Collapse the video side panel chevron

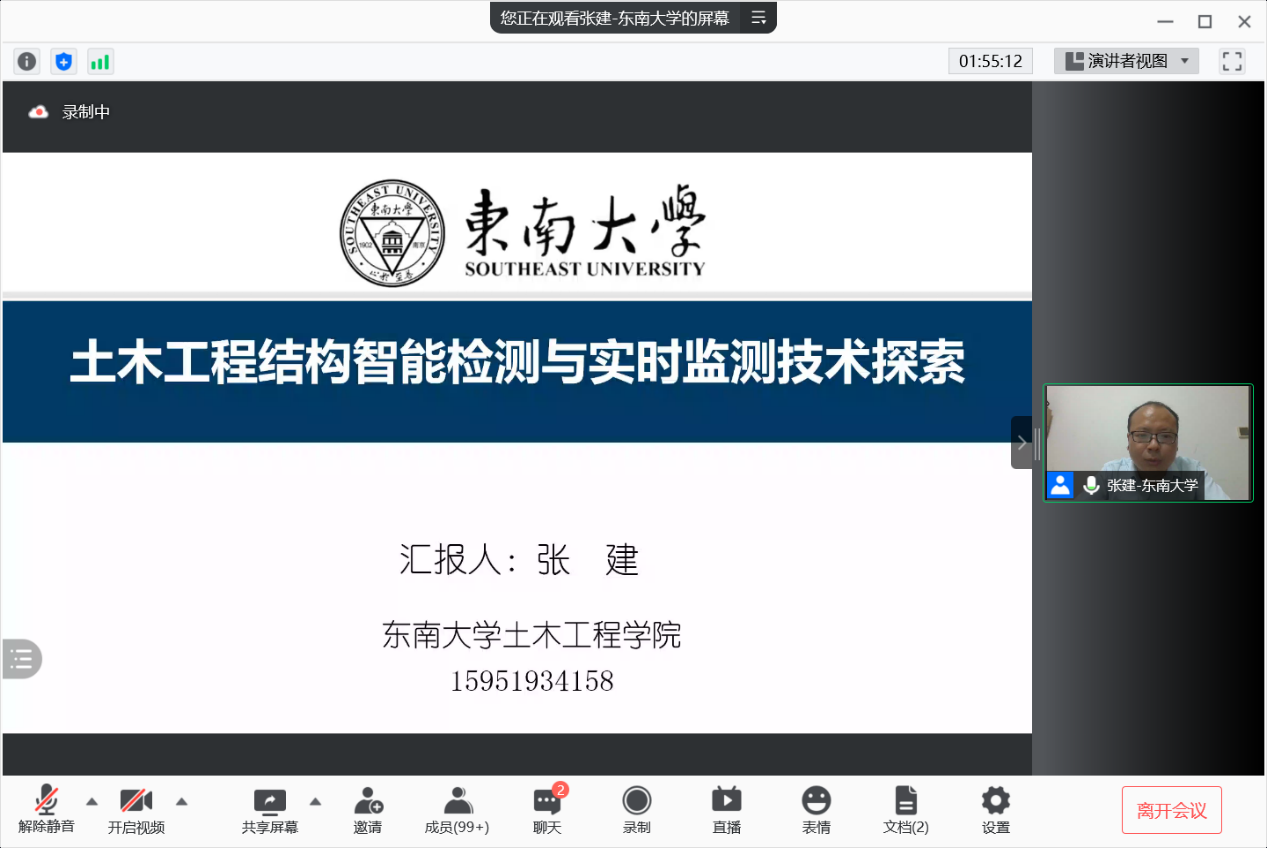point(1021,442)
